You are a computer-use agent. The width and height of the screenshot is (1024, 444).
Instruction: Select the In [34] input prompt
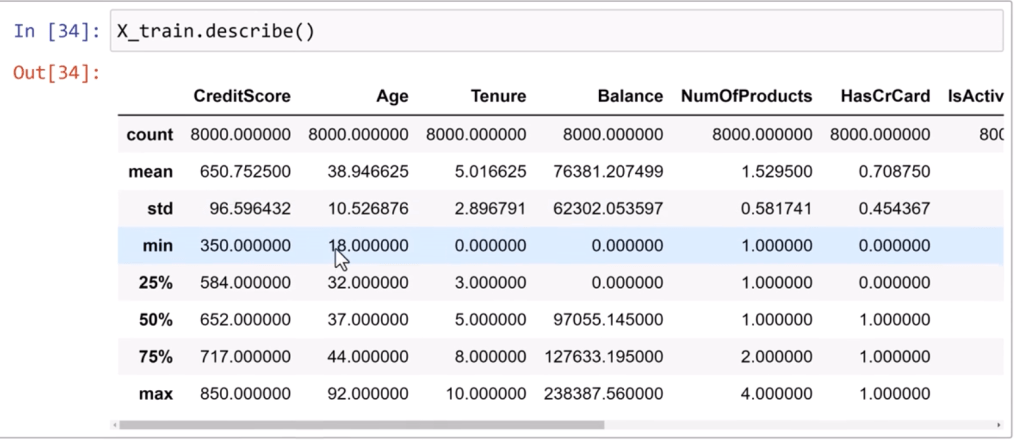pyautogui.click(x=56, y=31)
